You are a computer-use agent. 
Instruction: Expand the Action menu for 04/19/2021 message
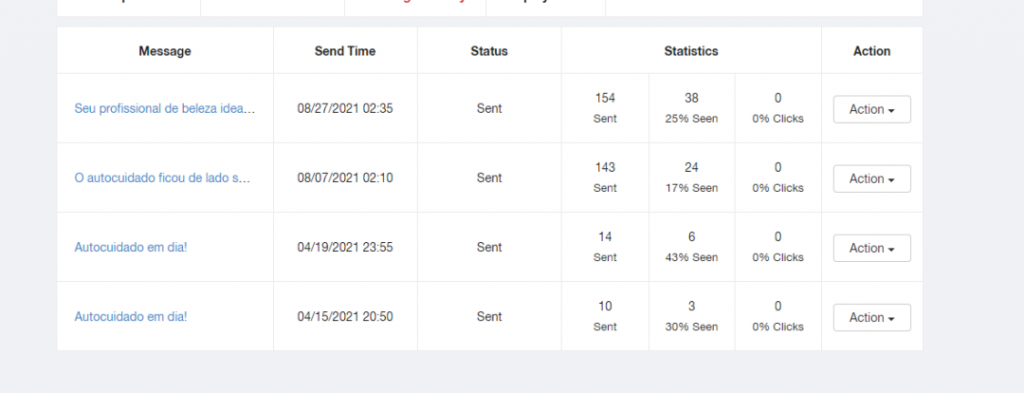(872, 248)
